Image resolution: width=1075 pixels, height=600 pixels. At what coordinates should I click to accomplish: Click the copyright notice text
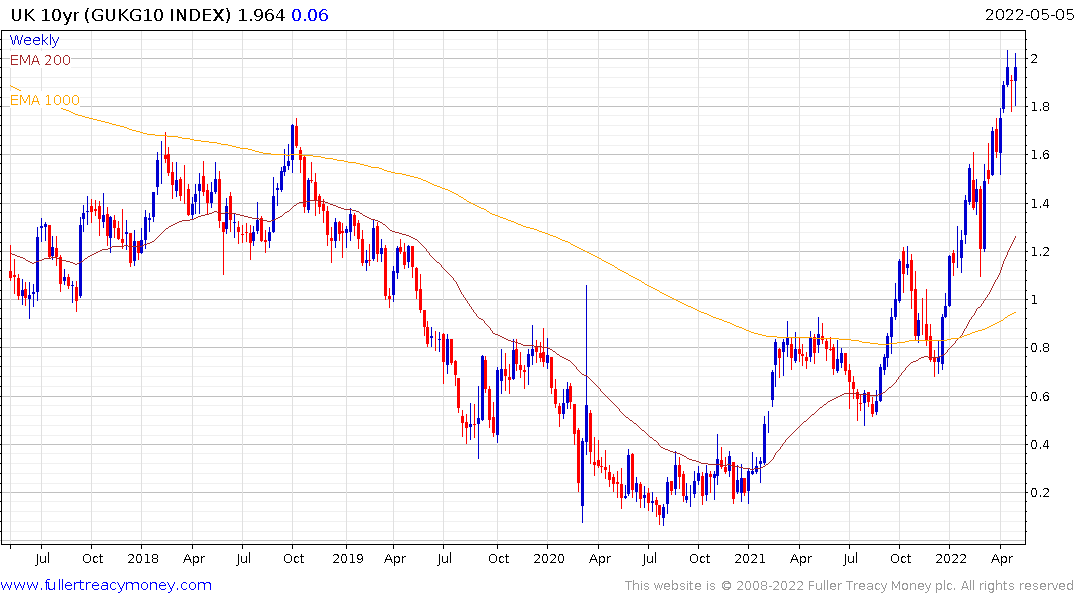(x=849, y=585)
